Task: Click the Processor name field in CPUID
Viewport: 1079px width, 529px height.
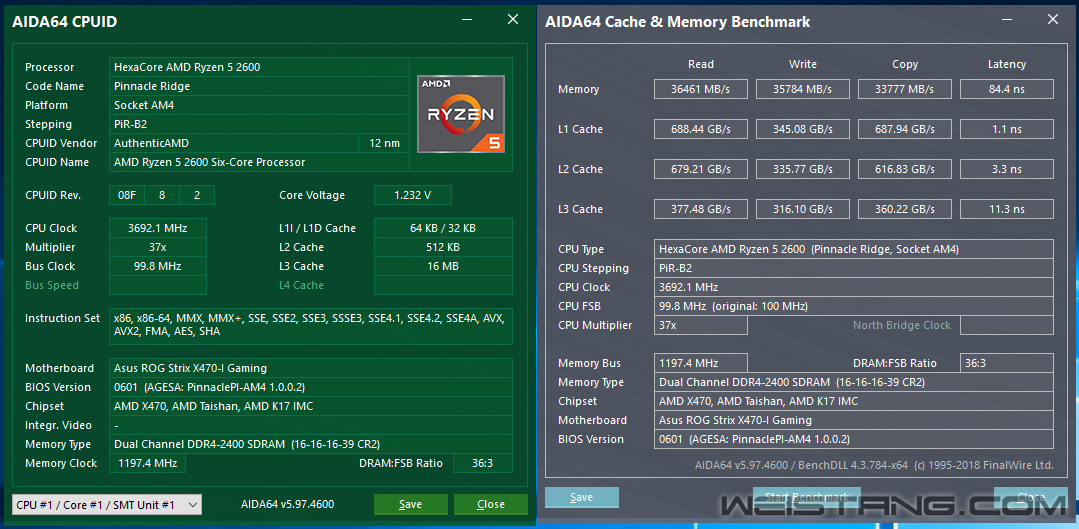Action: (x=259, y=67)
